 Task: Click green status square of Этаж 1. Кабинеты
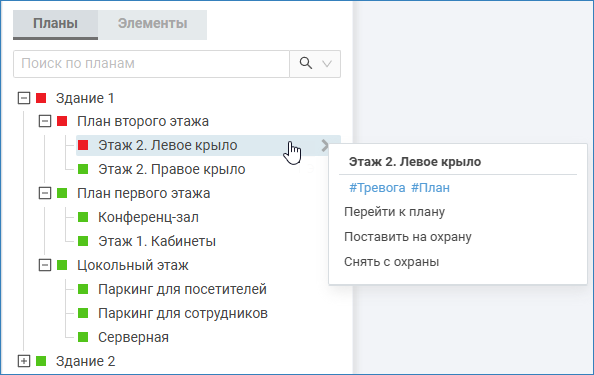(x=83, y=241)
